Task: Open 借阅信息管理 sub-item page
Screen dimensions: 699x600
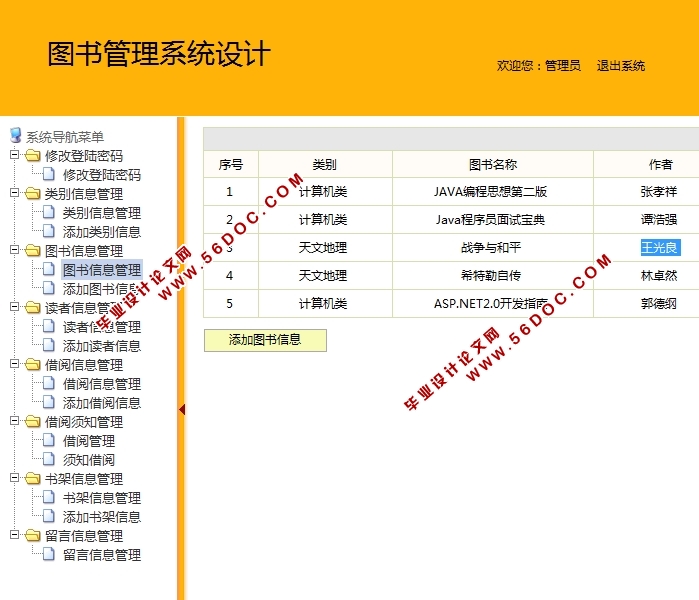Action: (x=102, y=384)
